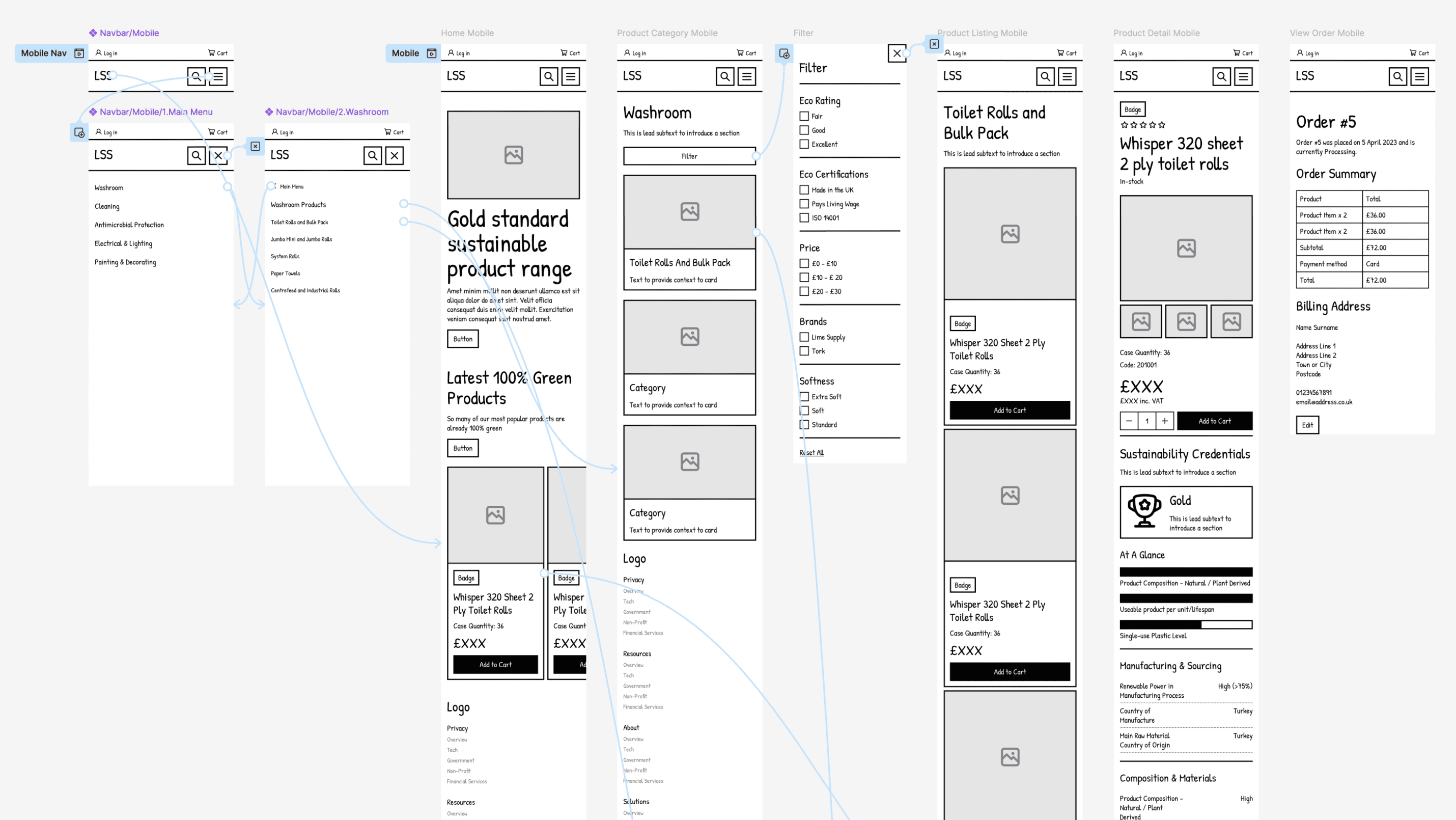Image resolution: width=1456 pixels, height=820 pixels.
Task: Click the play icon beside Mobile Nav flow label
Action: pyautogui.click(x=79, y=53)
